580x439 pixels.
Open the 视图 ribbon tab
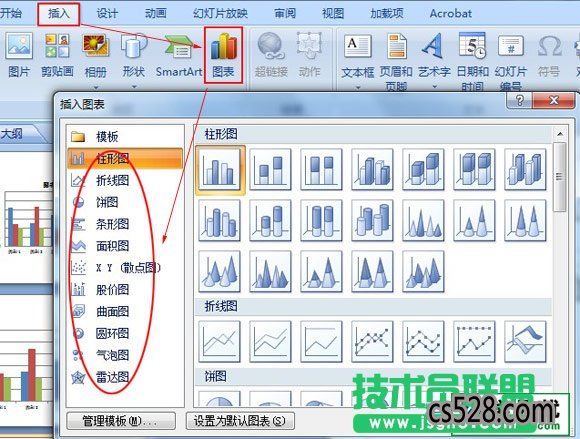tap(333, 14)
